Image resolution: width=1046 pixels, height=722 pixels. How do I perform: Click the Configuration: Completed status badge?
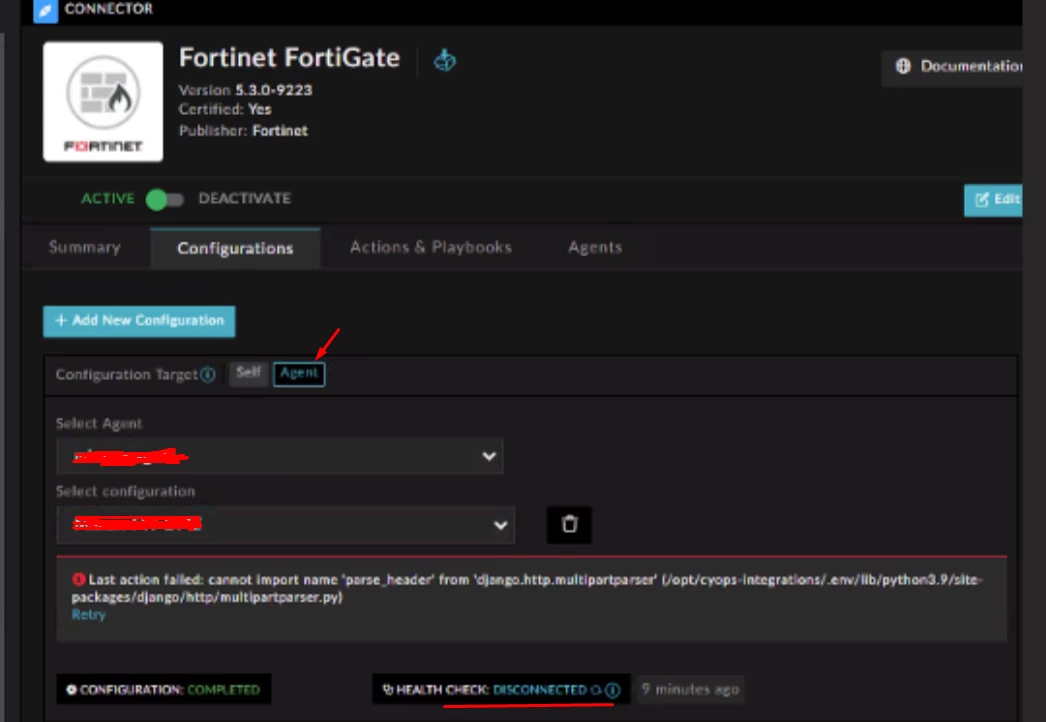(163, 689)
